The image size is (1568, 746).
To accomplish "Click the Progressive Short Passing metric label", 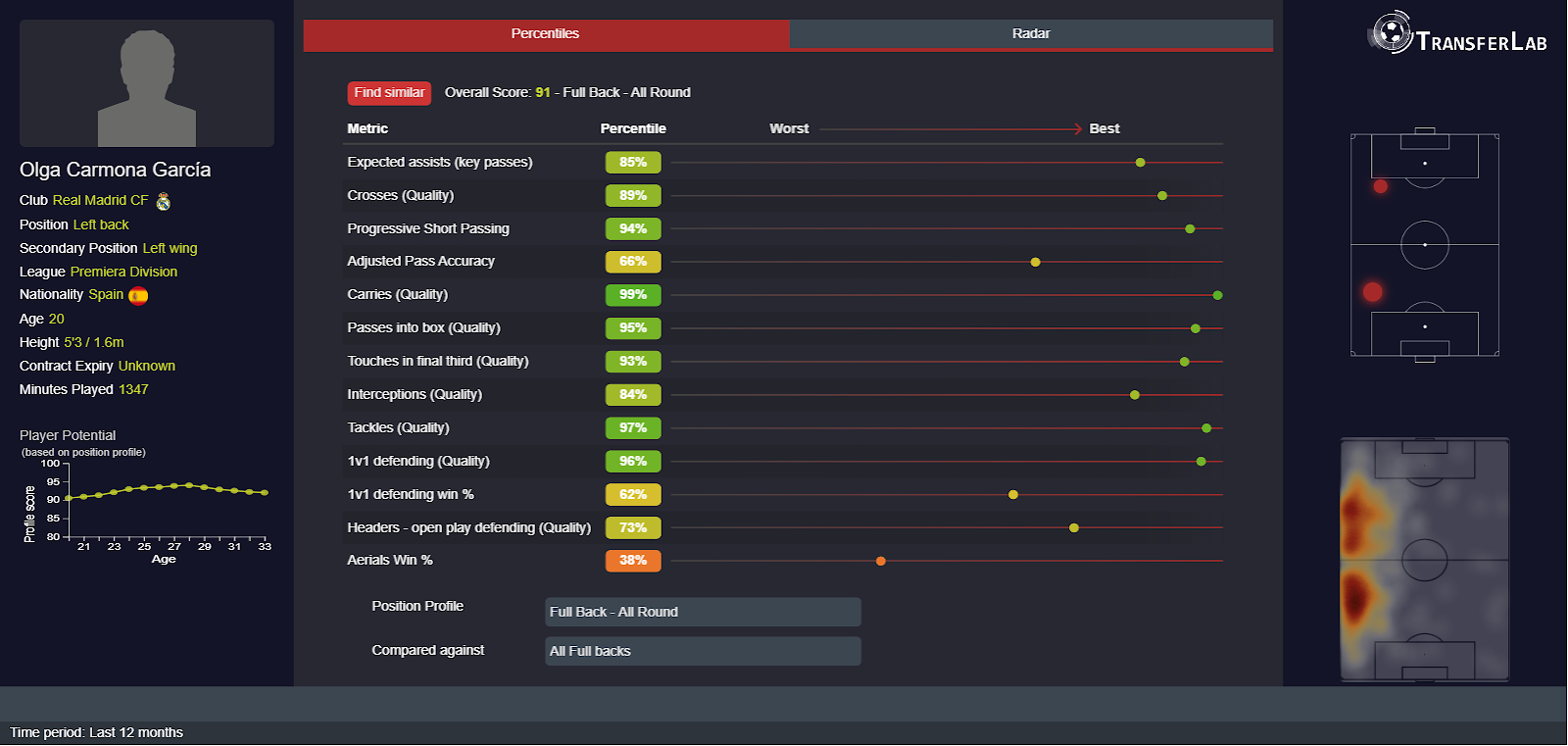I will (428, 228).
